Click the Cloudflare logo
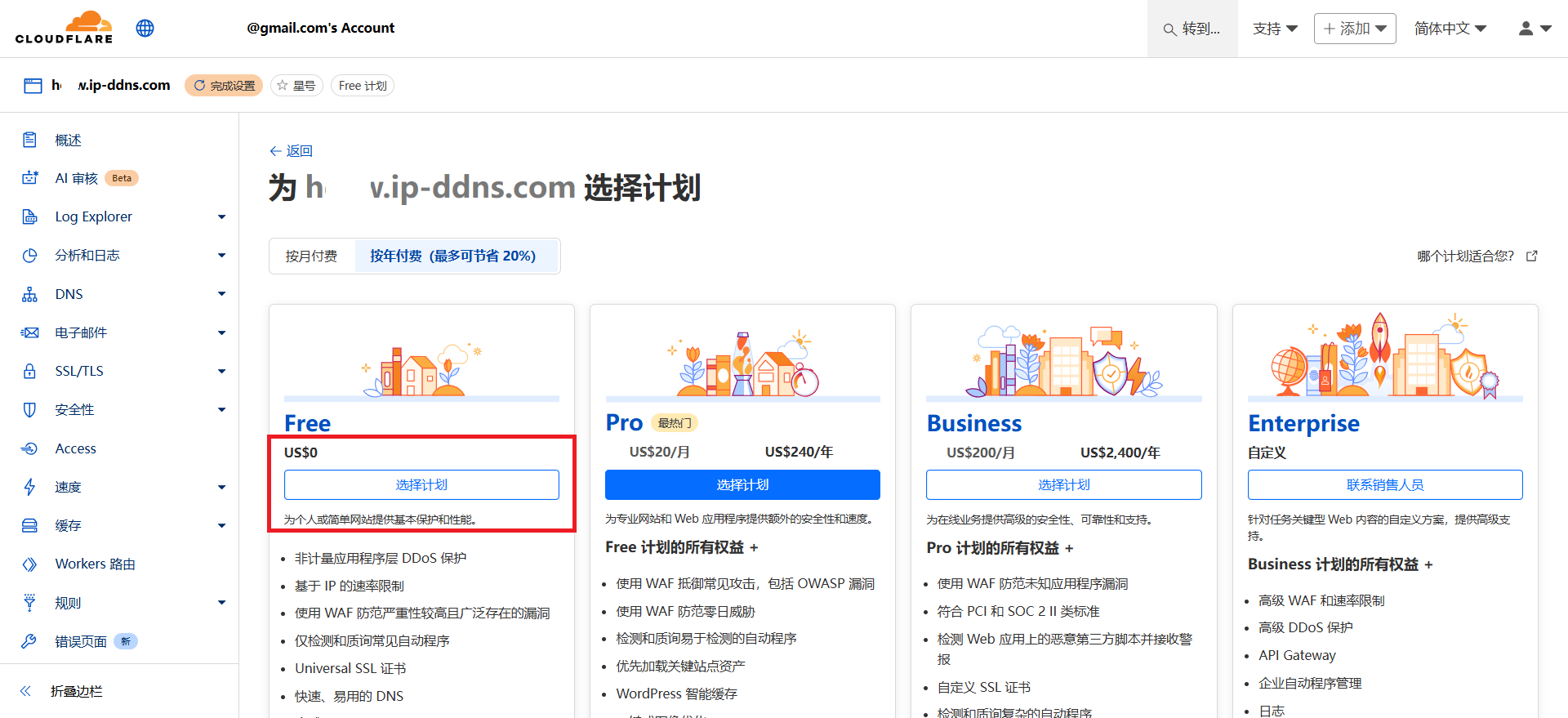 click(x=64, y=28)
